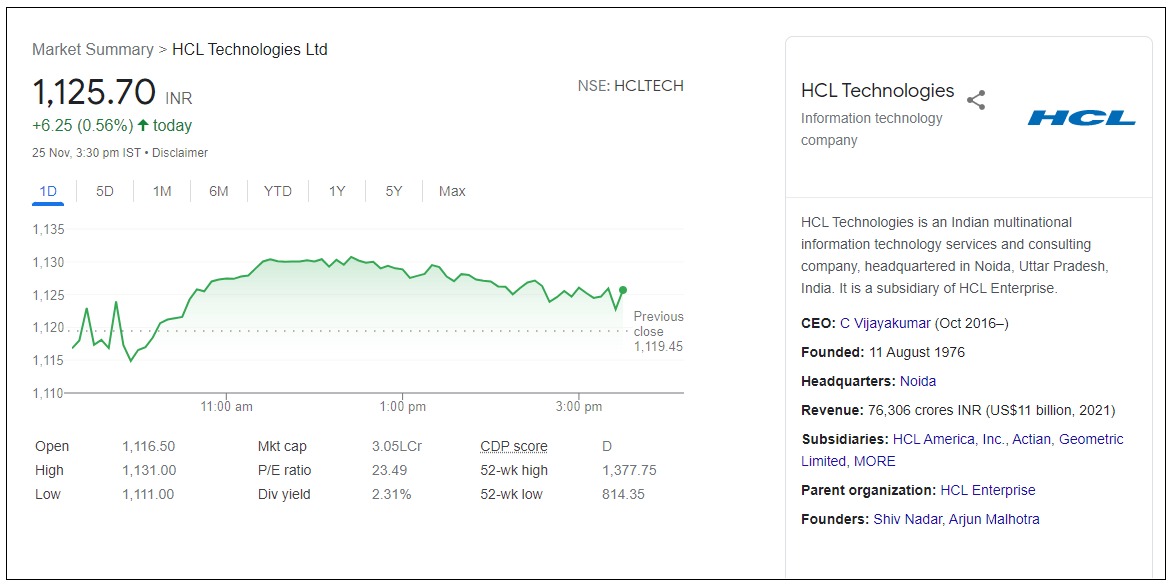The width and height of the screenshot is (1171, 585).
Task: Switch chart to 6M range
Action: [x=218, y=191]
